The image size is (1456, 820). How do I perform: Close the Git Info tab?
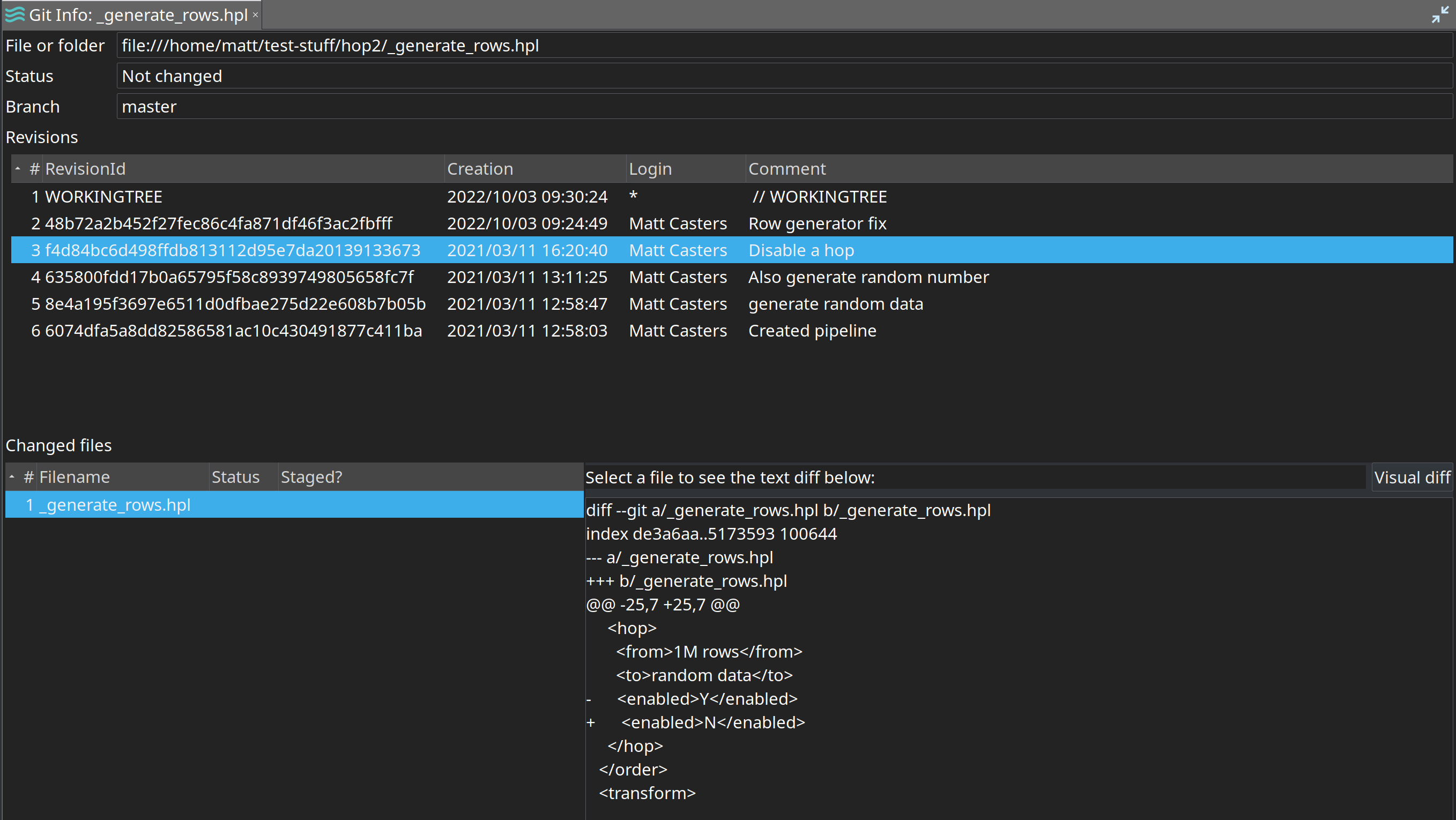point(256,14)
